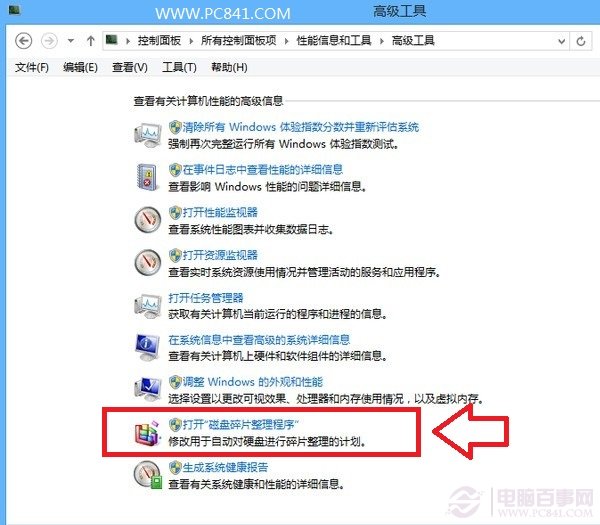Click the system information monitor icon

click(148, 347)
